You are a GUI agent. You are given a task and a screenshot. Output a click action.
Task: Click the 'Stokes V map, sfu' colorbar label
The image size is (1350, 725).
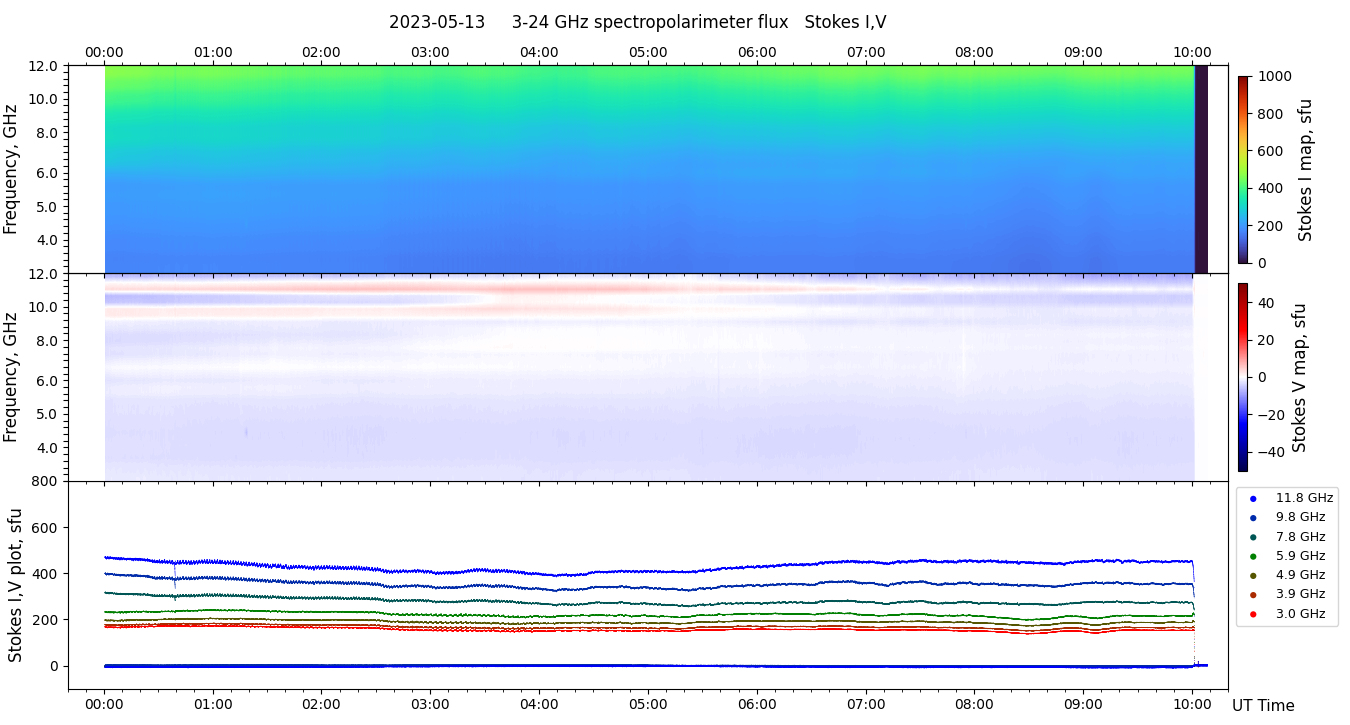1299,377
